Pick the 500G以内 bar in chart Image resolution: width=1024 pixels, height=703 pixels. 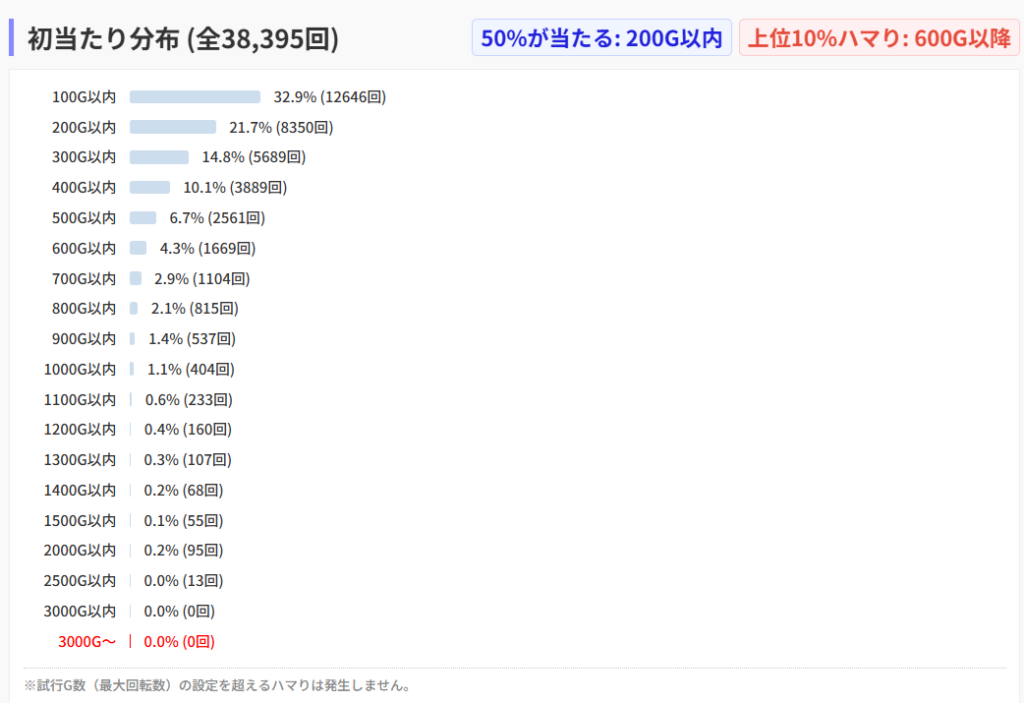point(143,218)
